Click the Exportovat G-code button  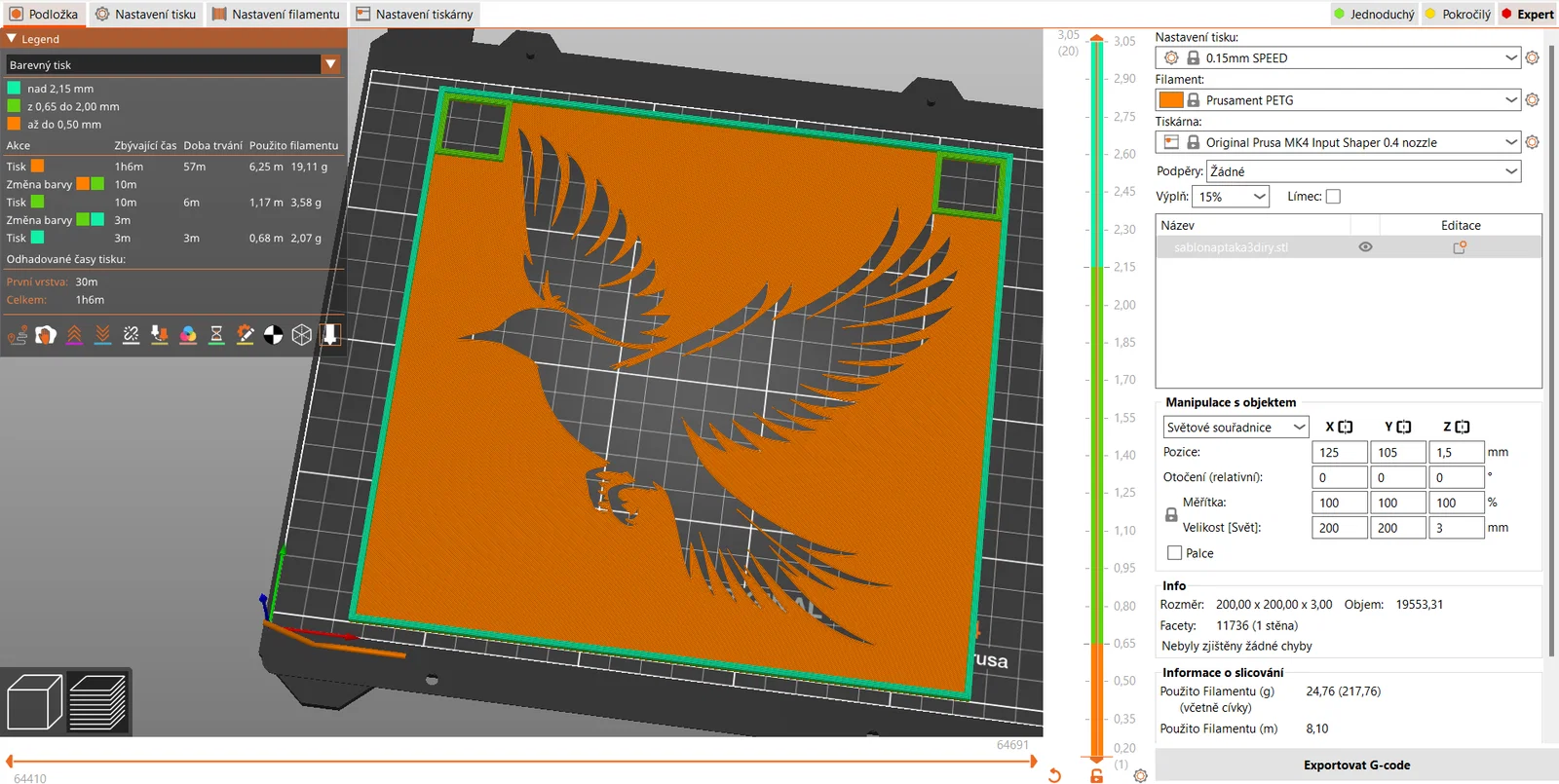point(1356,765)
